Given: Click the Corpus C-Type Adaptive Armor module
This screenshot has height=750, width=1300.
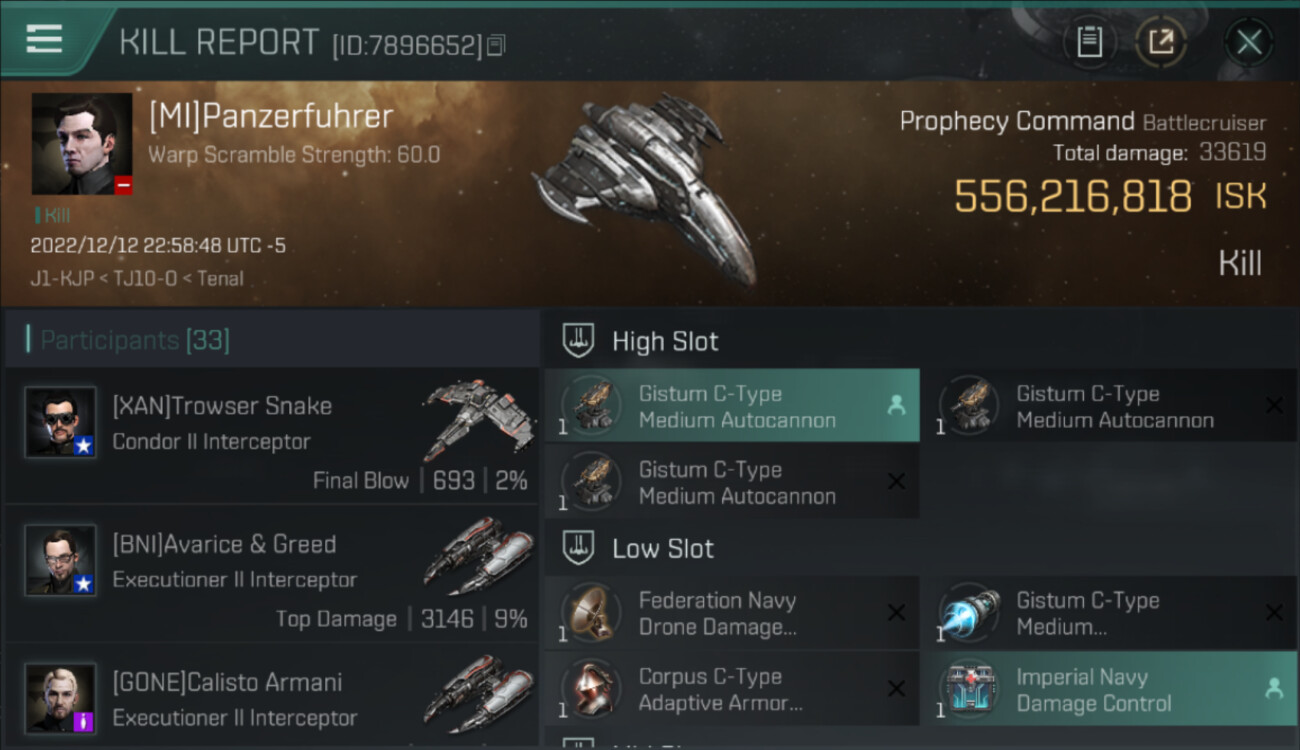Looking at the screenshot, I should point(732,690).
